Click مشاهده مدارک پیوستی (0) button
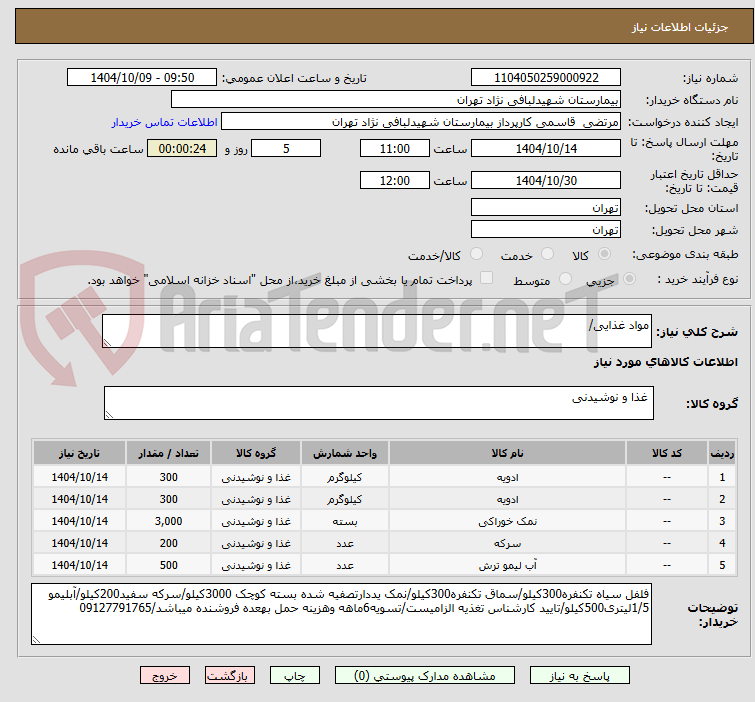Screen dimensions: 755x702 [425, 676]
